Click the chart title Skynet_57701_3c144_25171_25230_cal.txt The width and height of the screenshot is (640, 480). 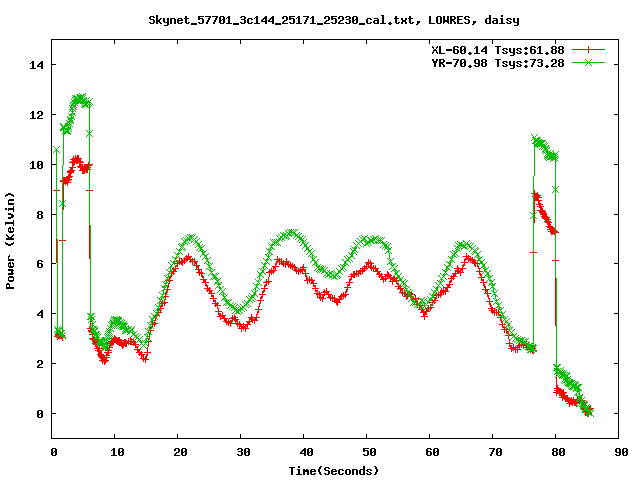pos(284,20)
